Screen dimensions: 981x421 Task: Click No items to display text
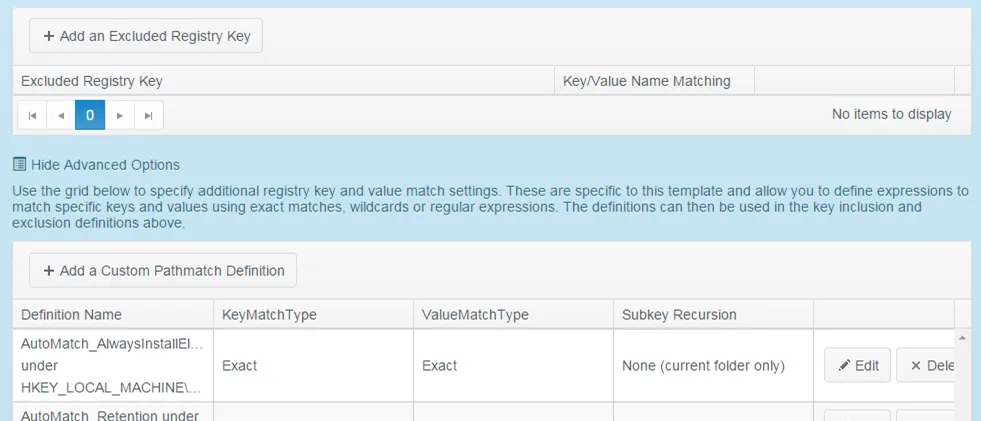(892, 114)
